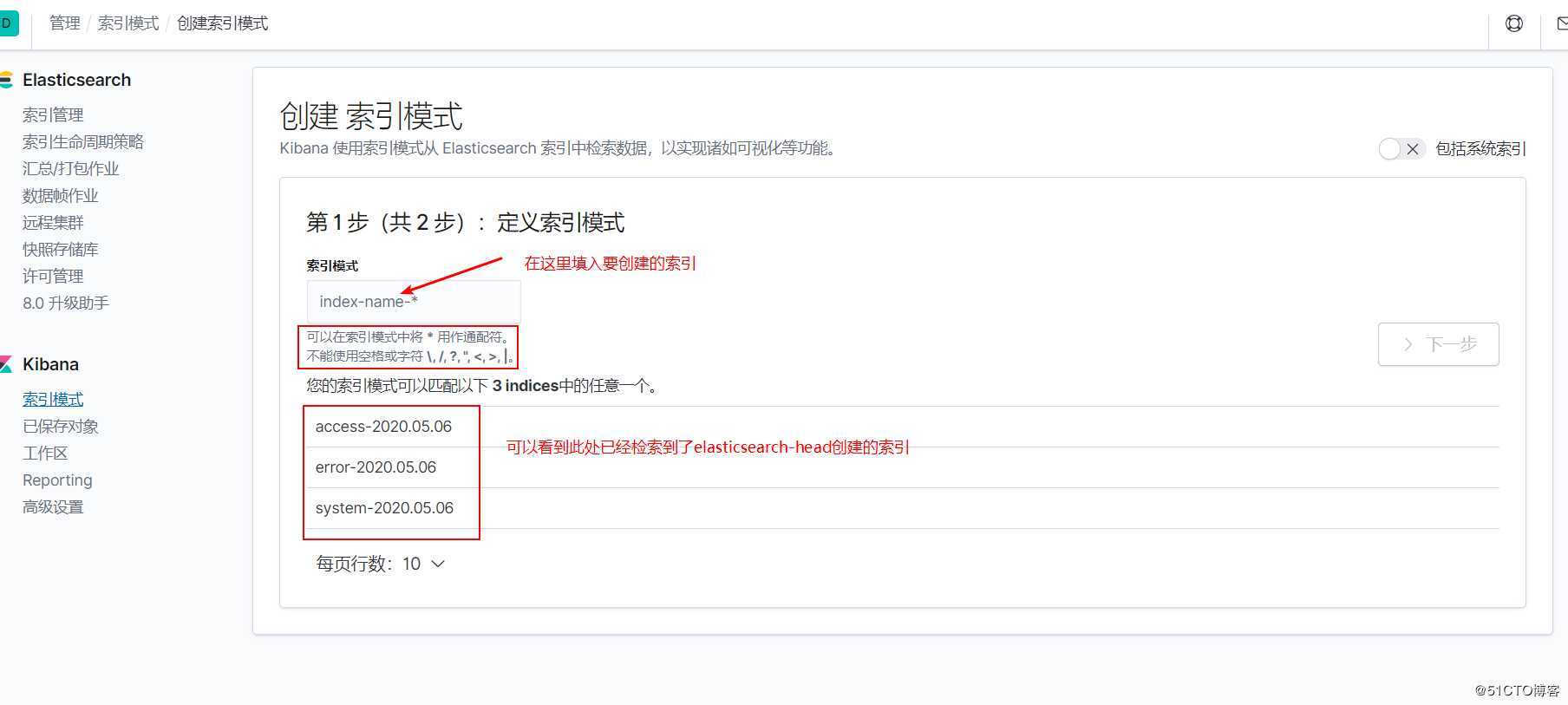Click the Kibana section heading
The width and height of the screenshot is (1568, 705).
50,364
